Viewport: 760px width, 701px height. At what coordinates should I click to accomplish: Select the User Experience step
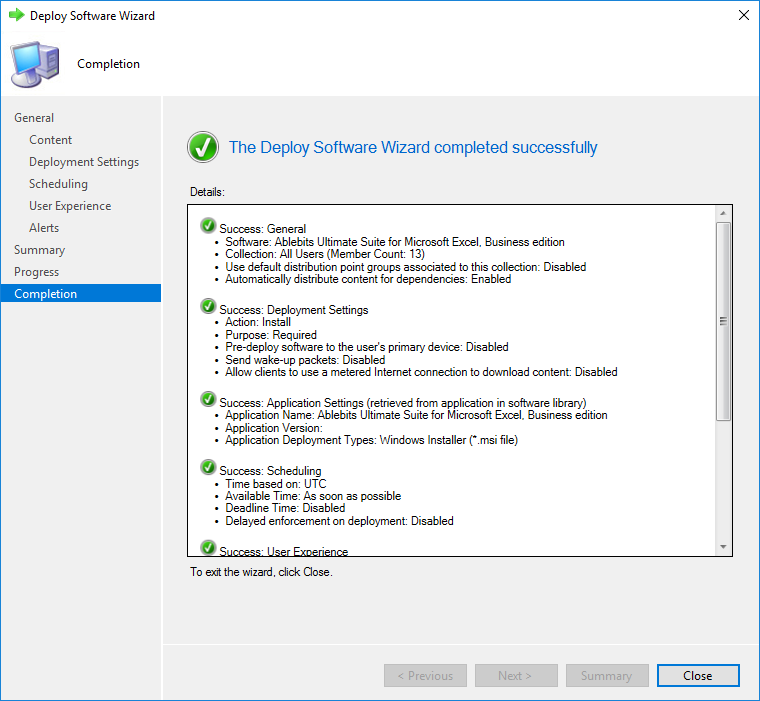70,206
